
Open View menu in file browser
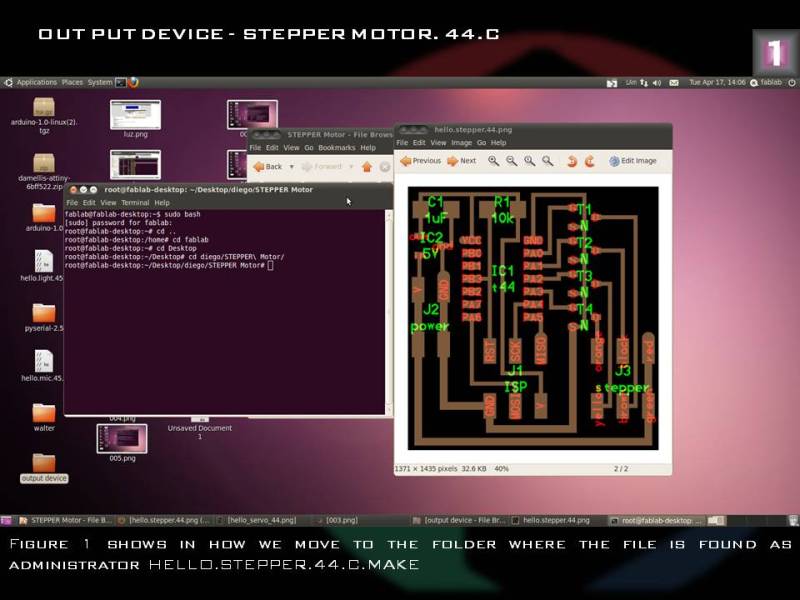click(291, 147)
